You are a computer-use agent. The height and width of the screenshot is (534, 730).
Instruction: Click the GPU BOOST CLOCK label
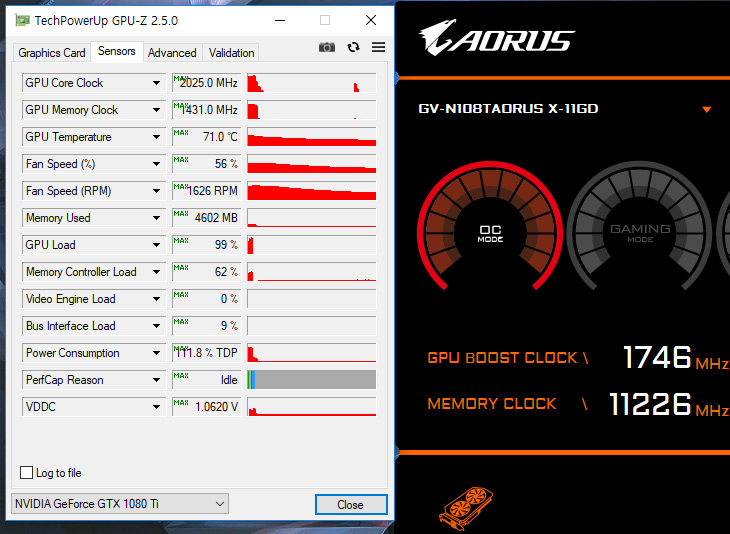tap(502, 358)
